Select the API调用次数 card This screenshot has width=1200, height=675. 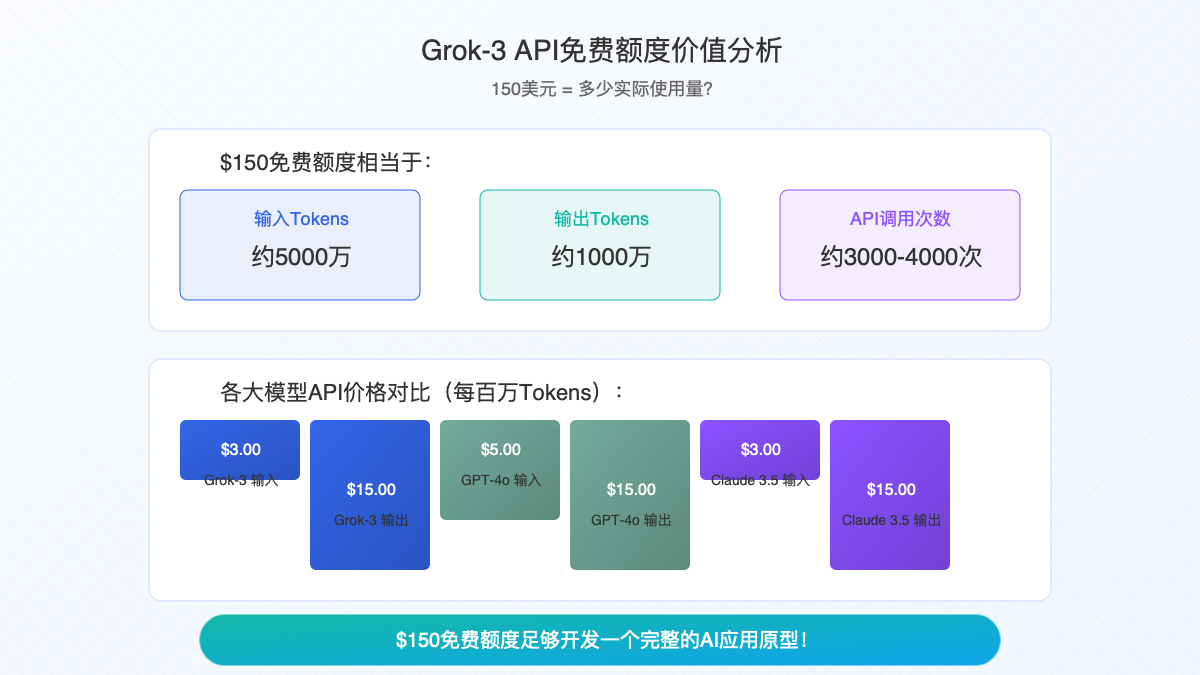pyautogui.click(x=900, y=245)
